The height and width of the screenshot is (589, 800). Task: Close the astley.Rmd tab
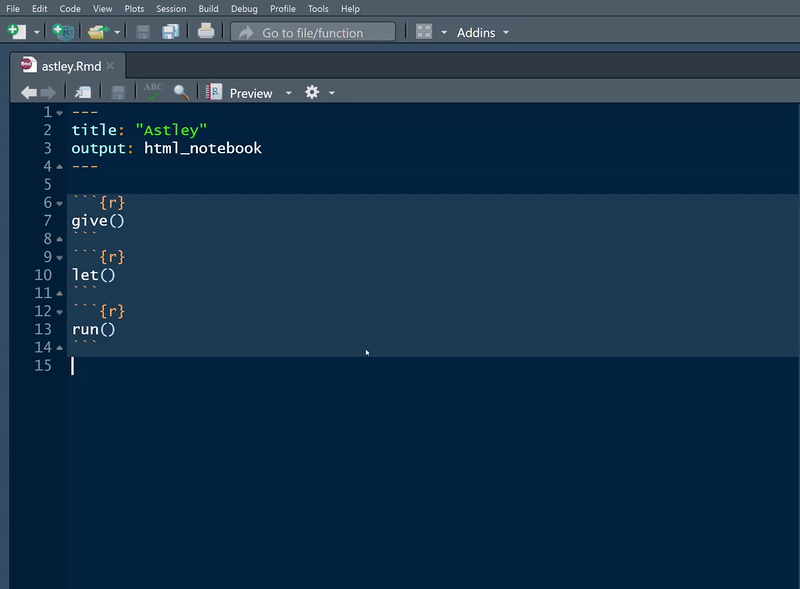(110, 66)
